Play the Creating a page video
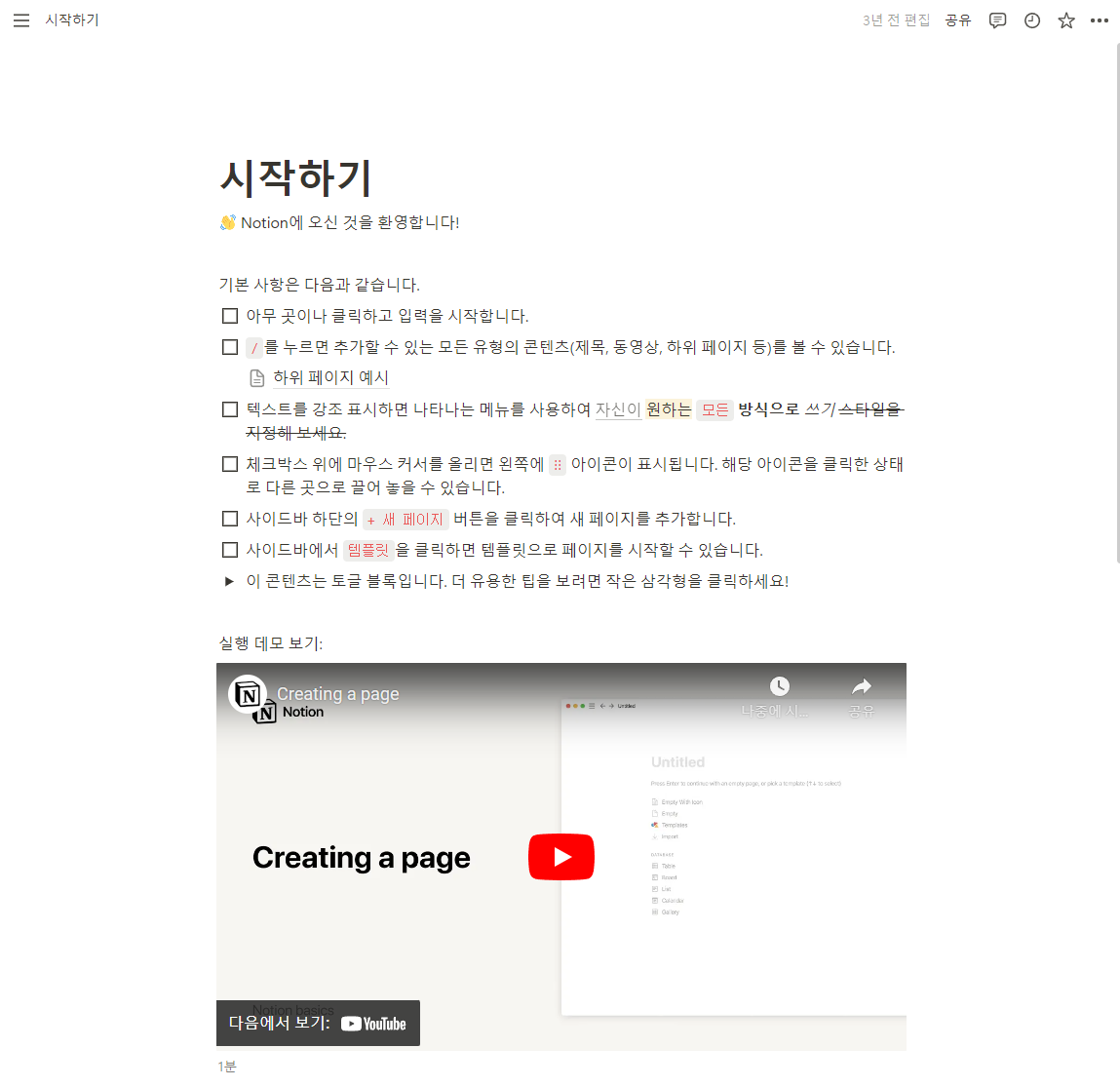The image size is (1120, 1087). tap(560, 856)
